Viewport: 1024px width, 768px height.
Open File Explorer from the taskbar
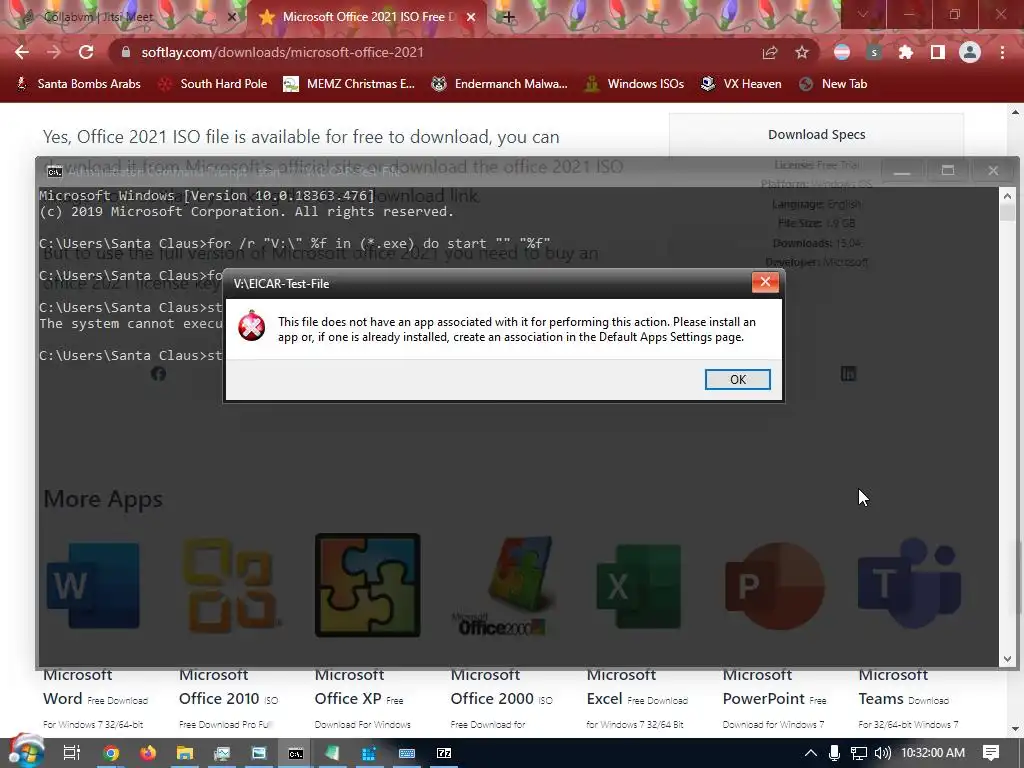tap(185, 753)
